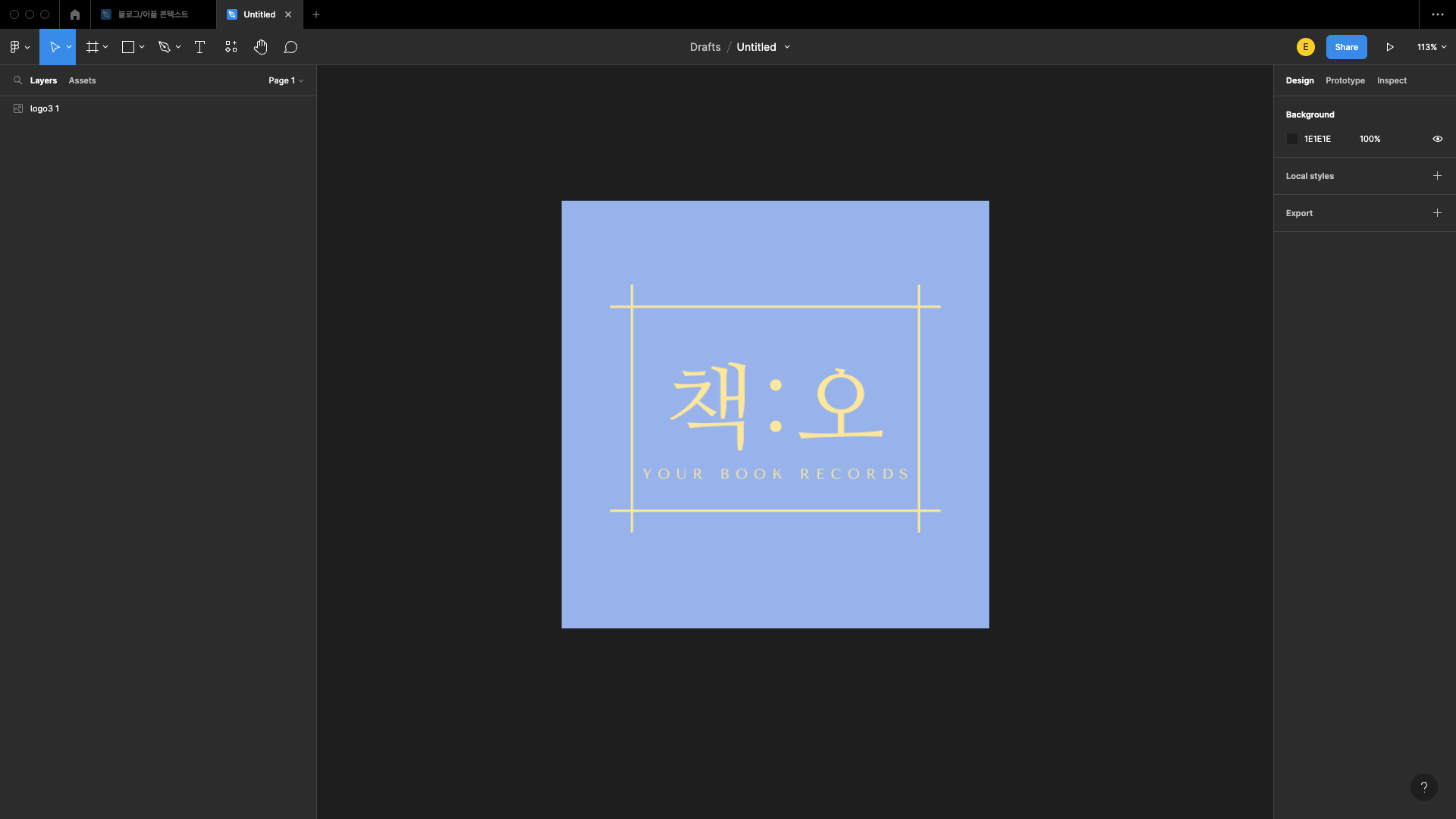
Task: Select the Hand tool
Action: tap(260, 47)
